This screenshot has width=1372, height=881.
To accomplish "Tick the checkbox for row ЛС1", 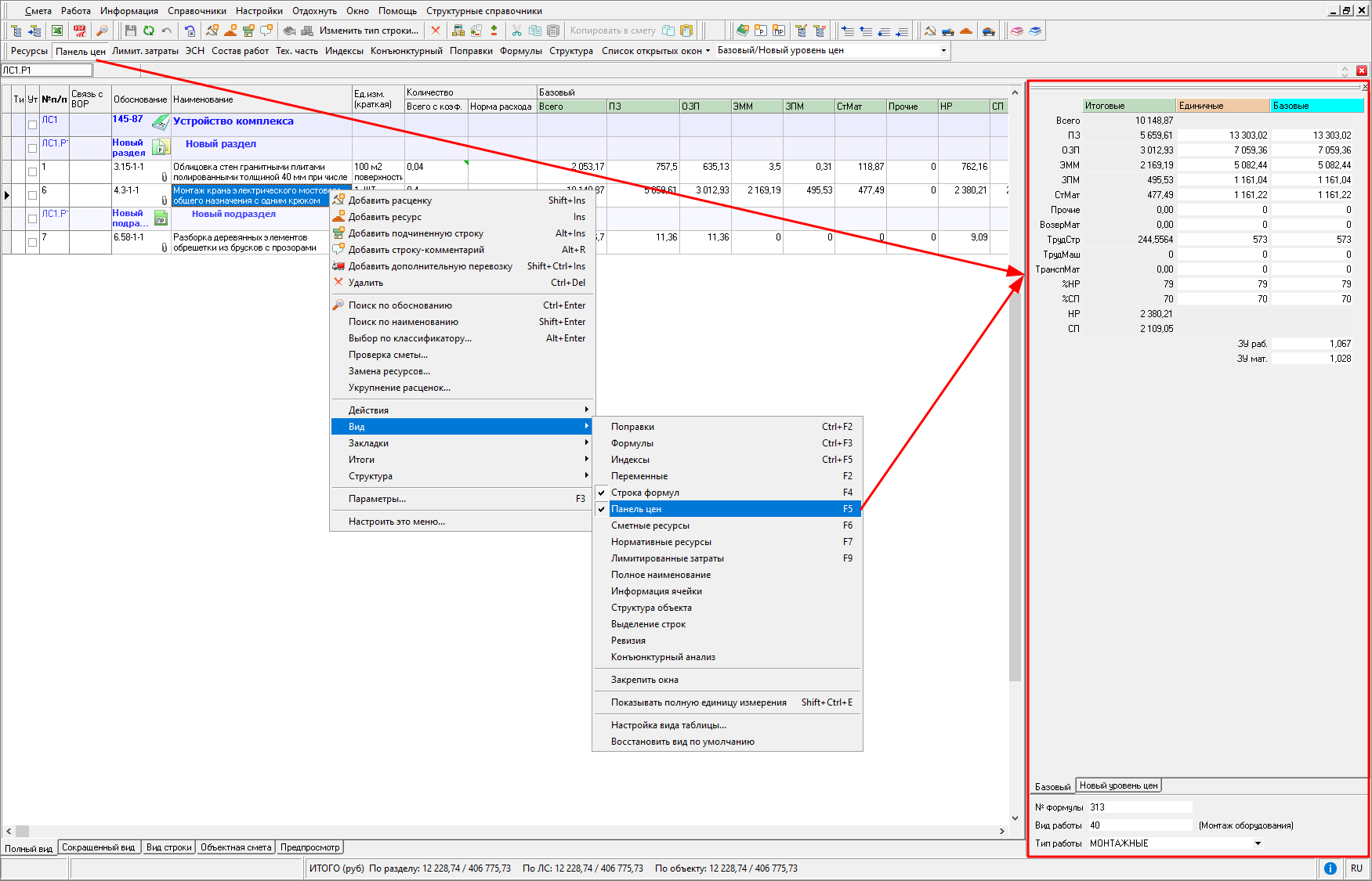I will (32, 125).
